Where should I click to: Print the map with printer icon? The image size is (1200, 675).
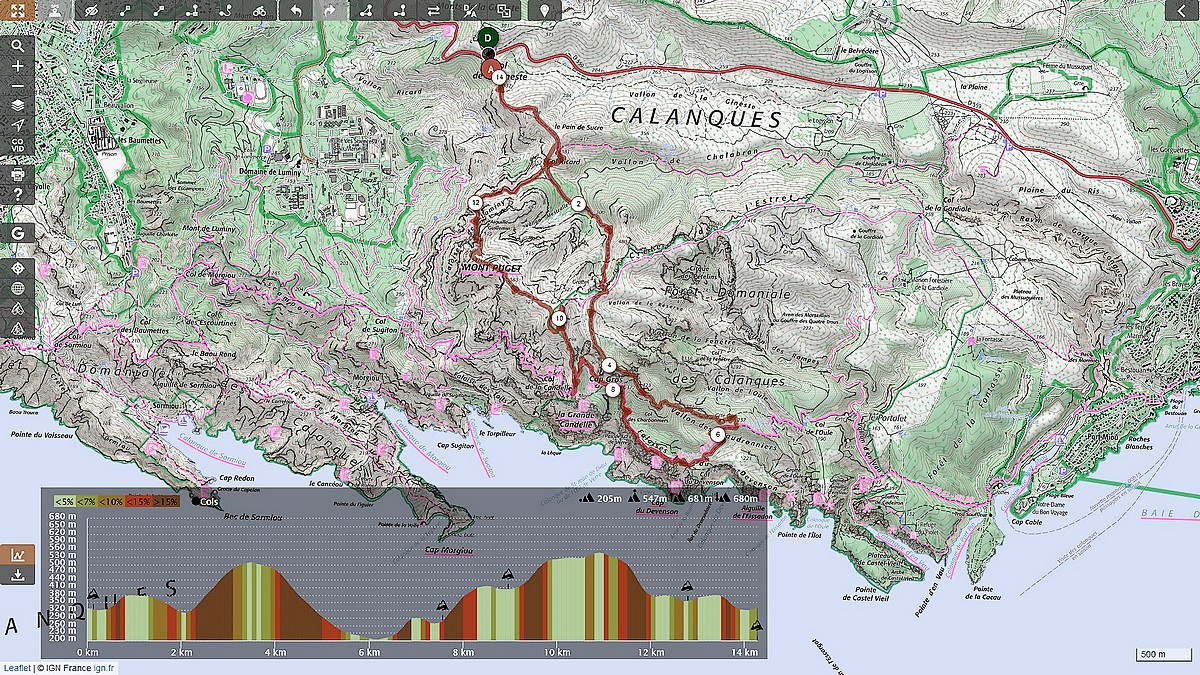18,174
